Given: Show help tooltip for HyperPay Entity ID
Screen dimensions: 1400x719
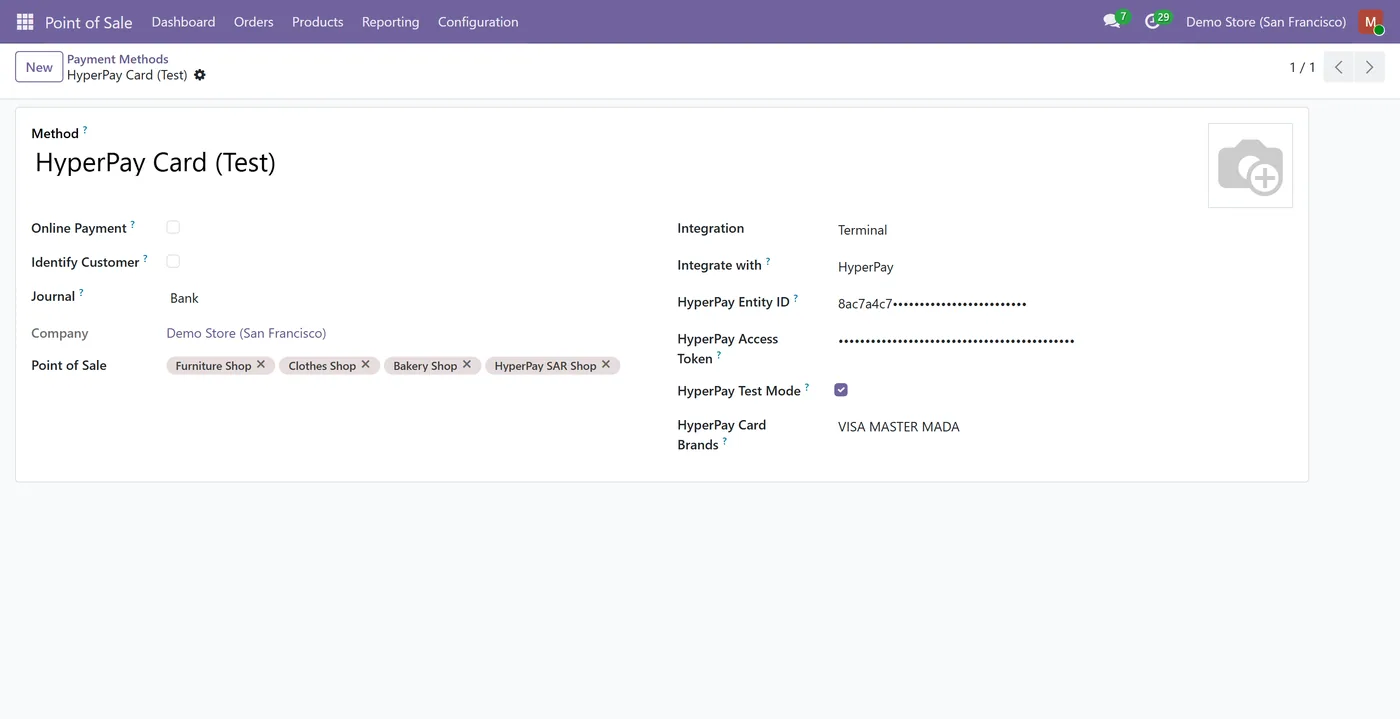Looking at the screenshot, I should (x=796, y=299).
